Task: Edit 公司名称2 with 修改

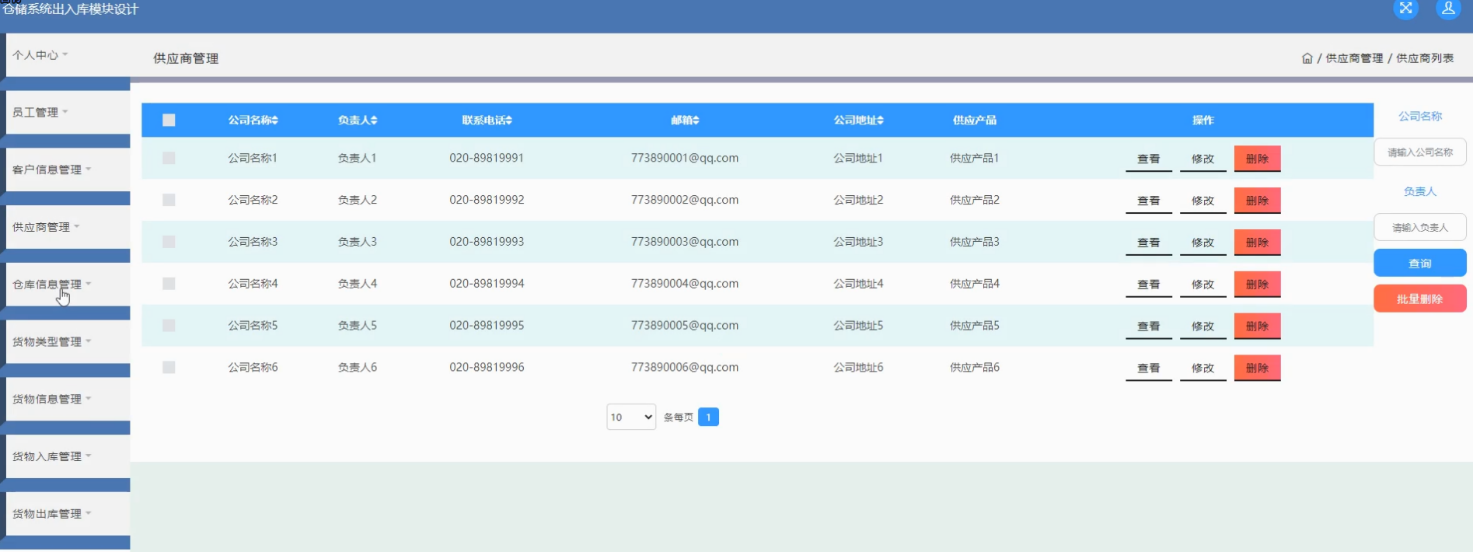Action: 1203,201
